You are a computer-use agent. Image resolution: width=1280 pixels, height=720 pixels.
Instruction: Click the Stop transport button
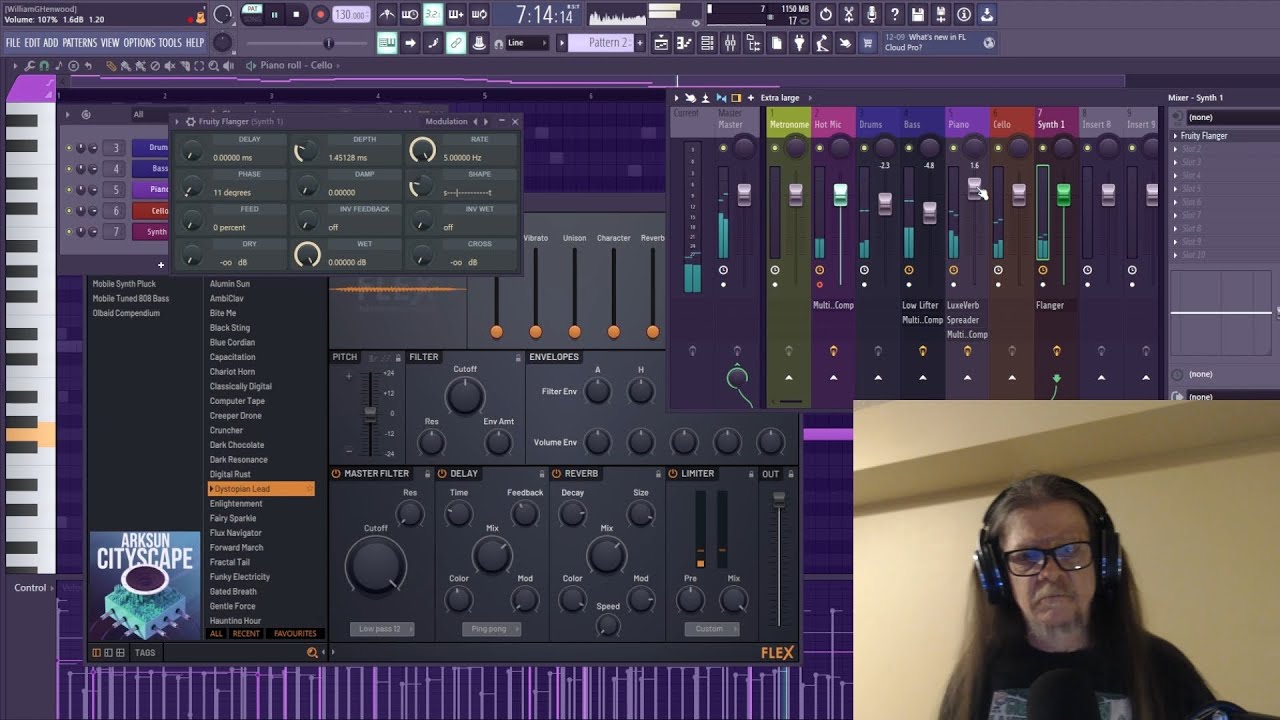tap(297, 15)
